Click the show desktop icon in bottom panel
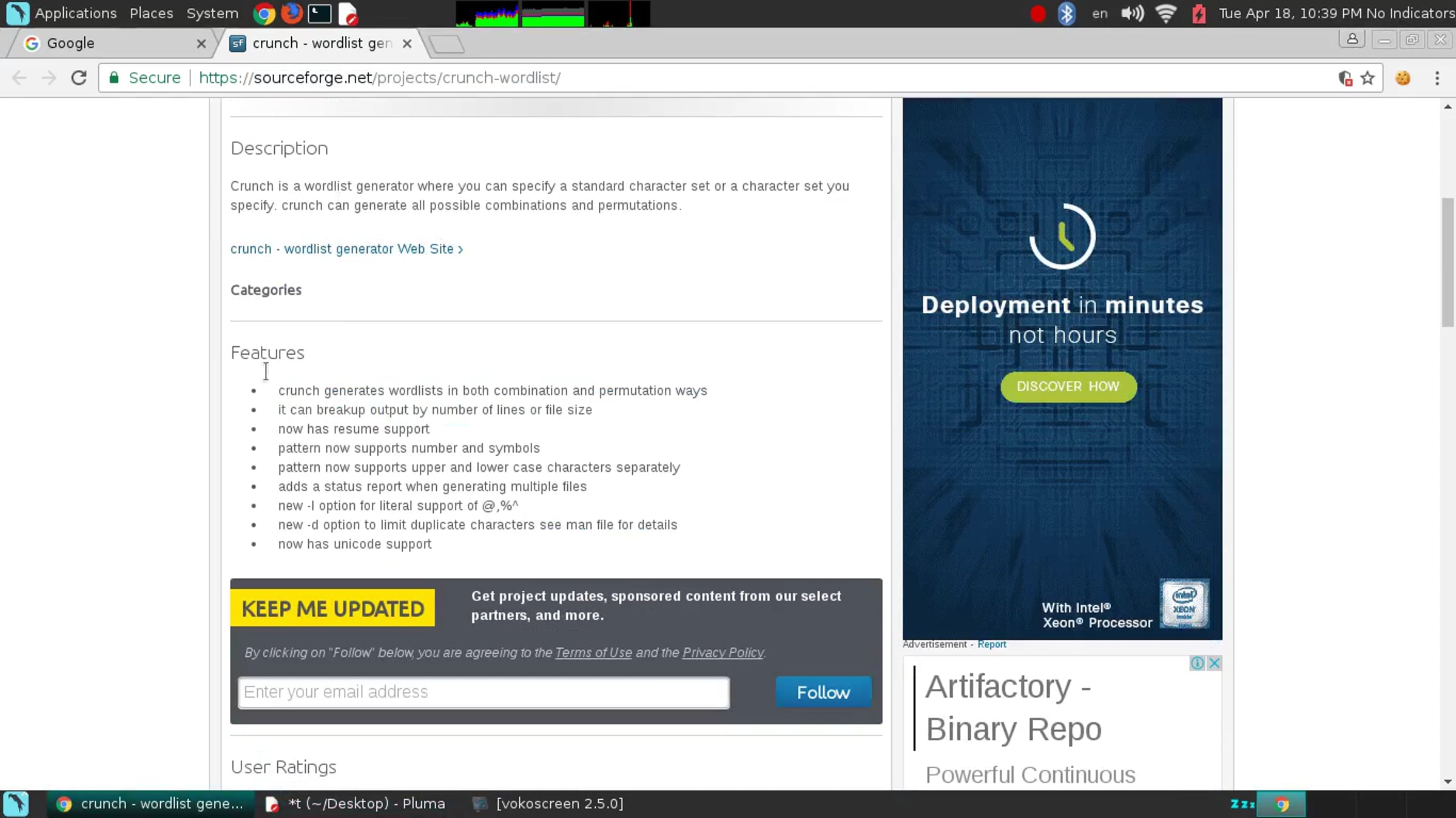 pos(16,804)
